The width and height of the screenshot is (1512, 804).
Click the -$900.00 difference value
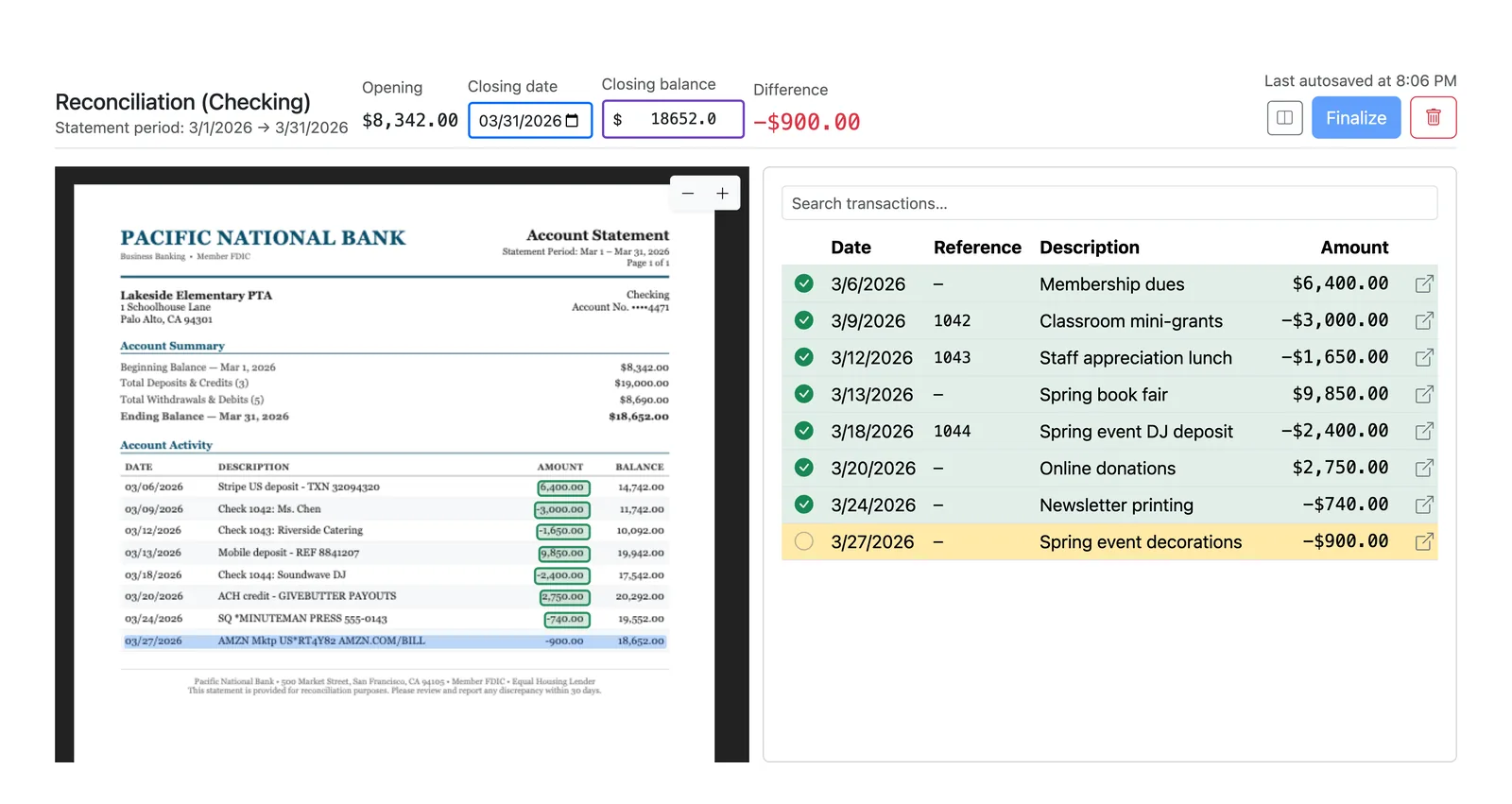click(x=807, y=122)
